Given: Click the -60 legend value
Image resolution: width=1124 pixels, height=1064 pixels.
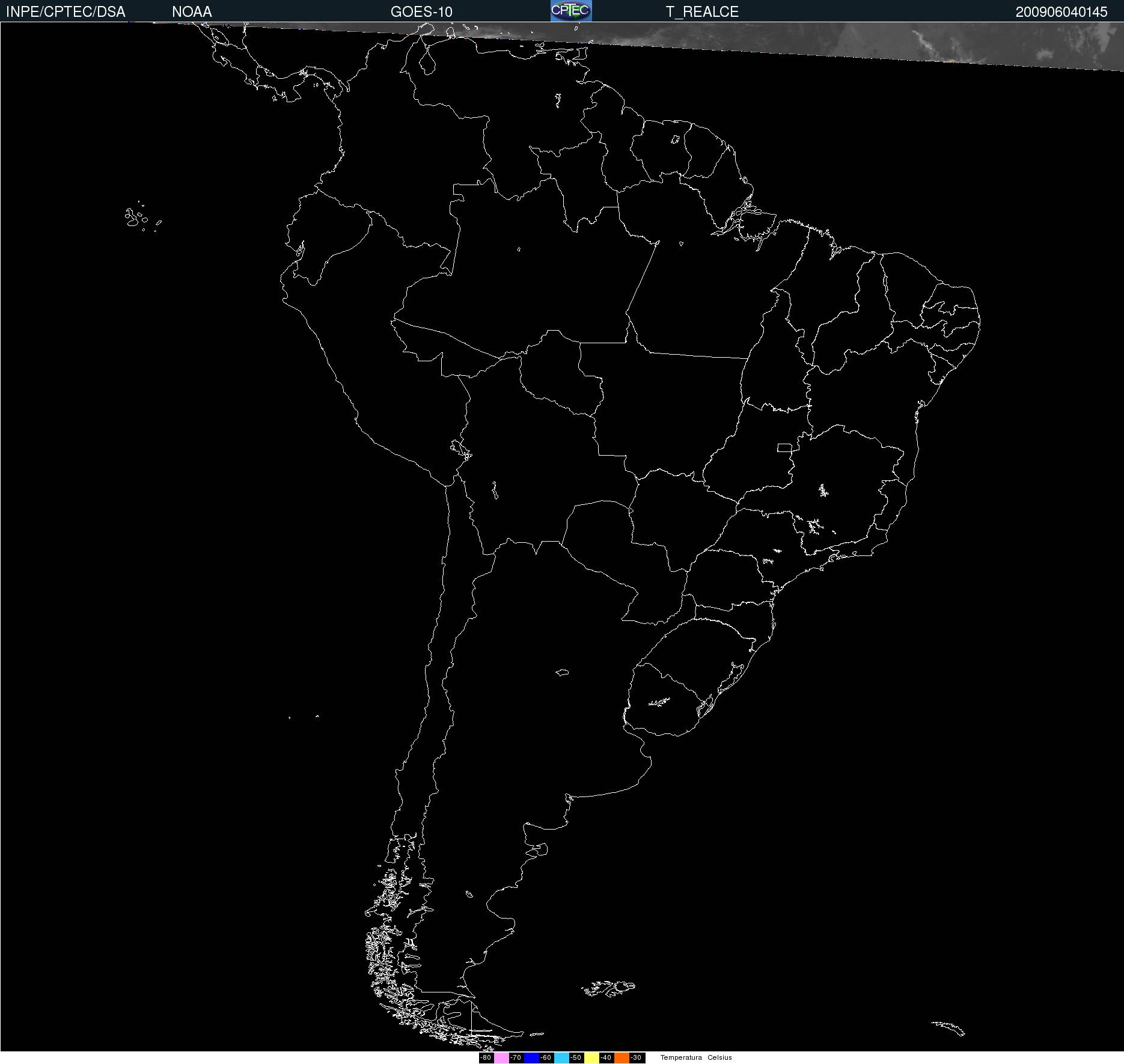Looking at the screenshot, I should tap(546, 1057).
